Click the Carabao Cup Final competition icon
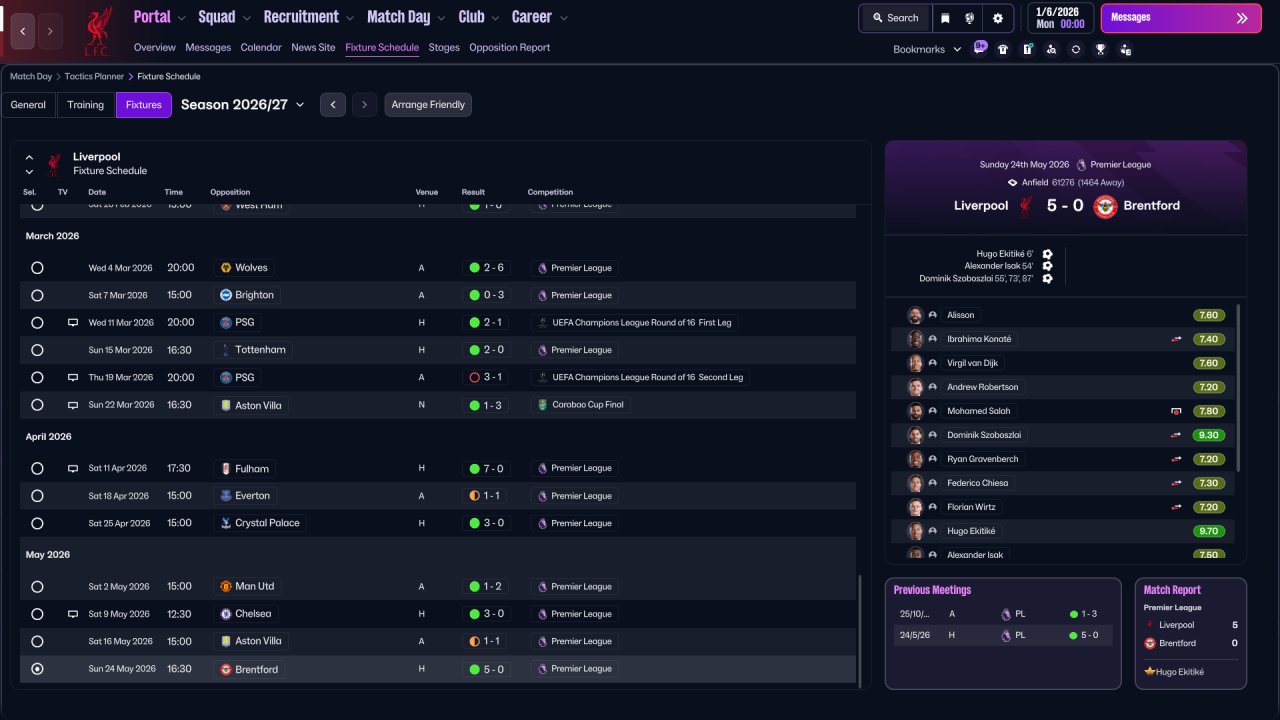1280x720 pixels. 542,405
